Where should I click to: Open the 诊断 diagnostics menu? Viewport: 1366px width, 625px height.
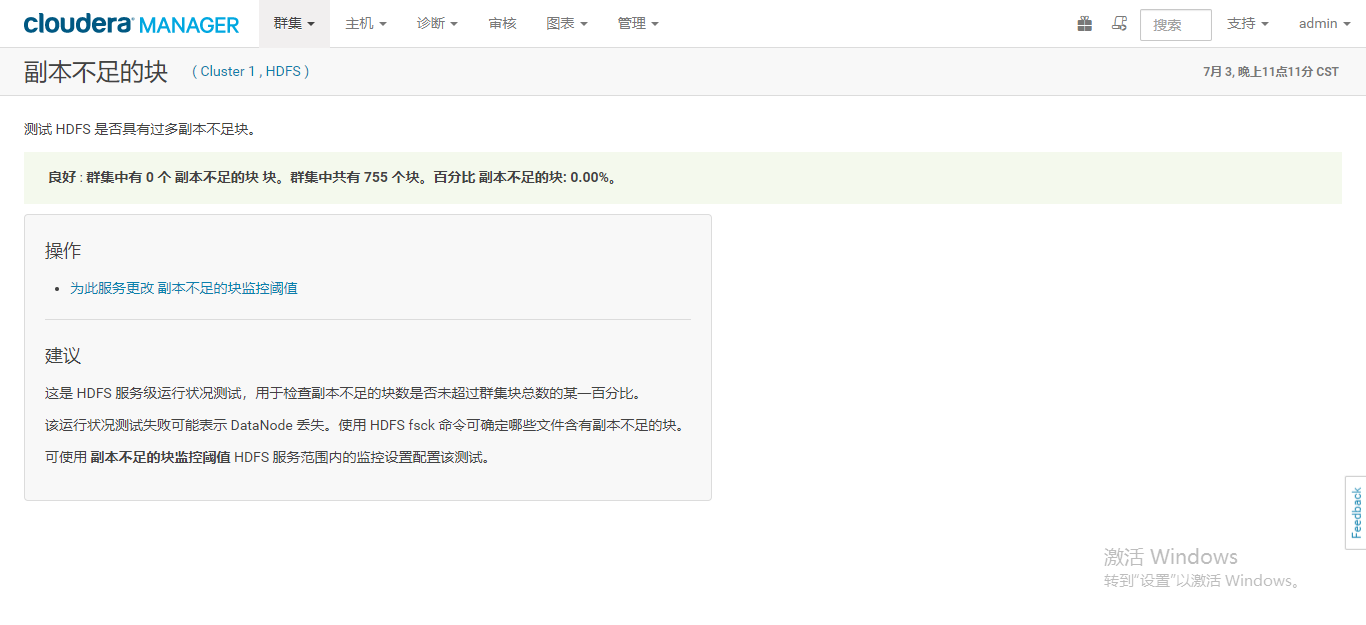click(432, 23)
